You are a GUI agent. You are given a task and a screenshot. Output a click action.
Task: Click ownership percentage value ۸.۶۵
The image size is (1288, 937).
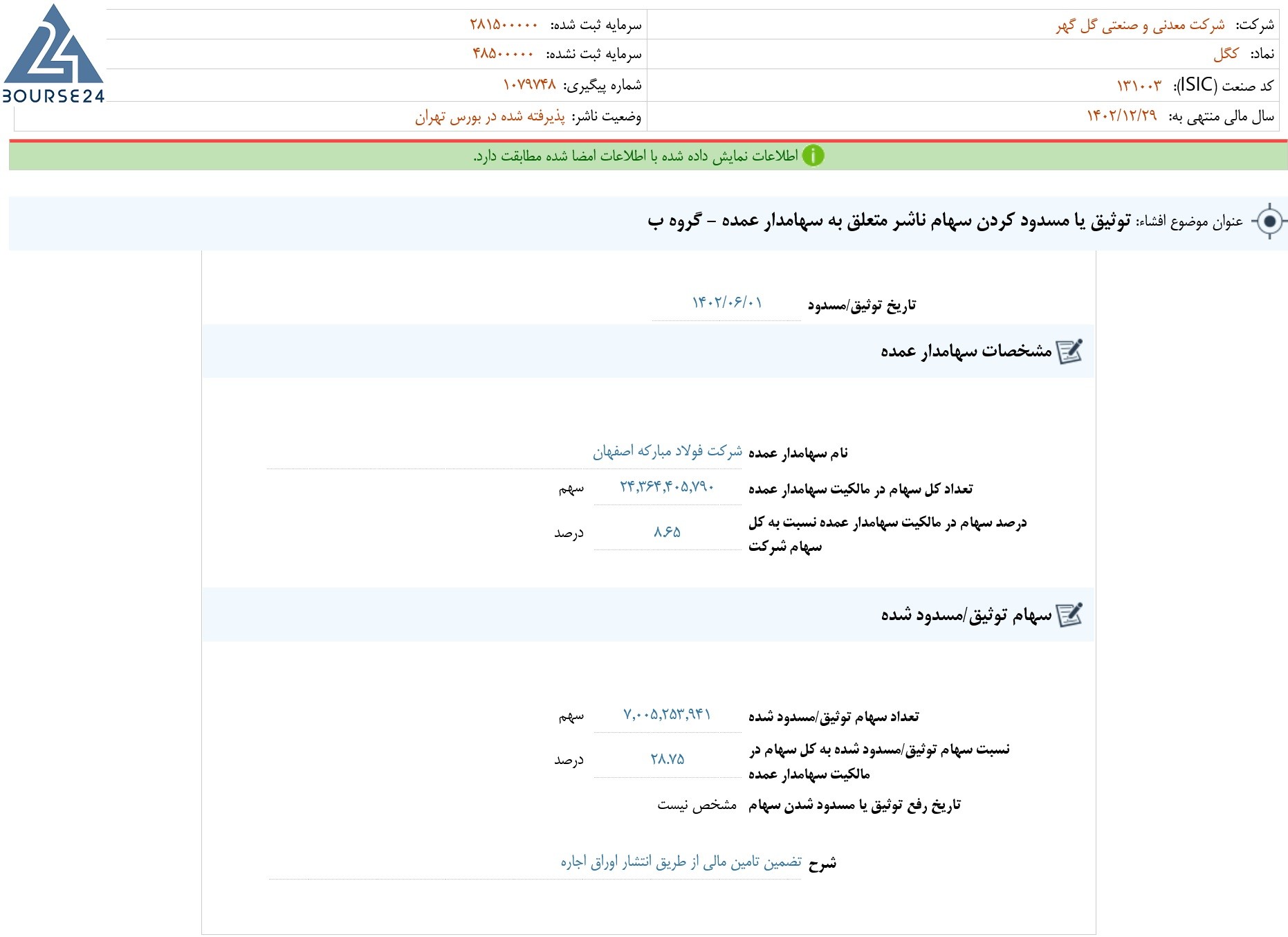(x=667, y=532)
